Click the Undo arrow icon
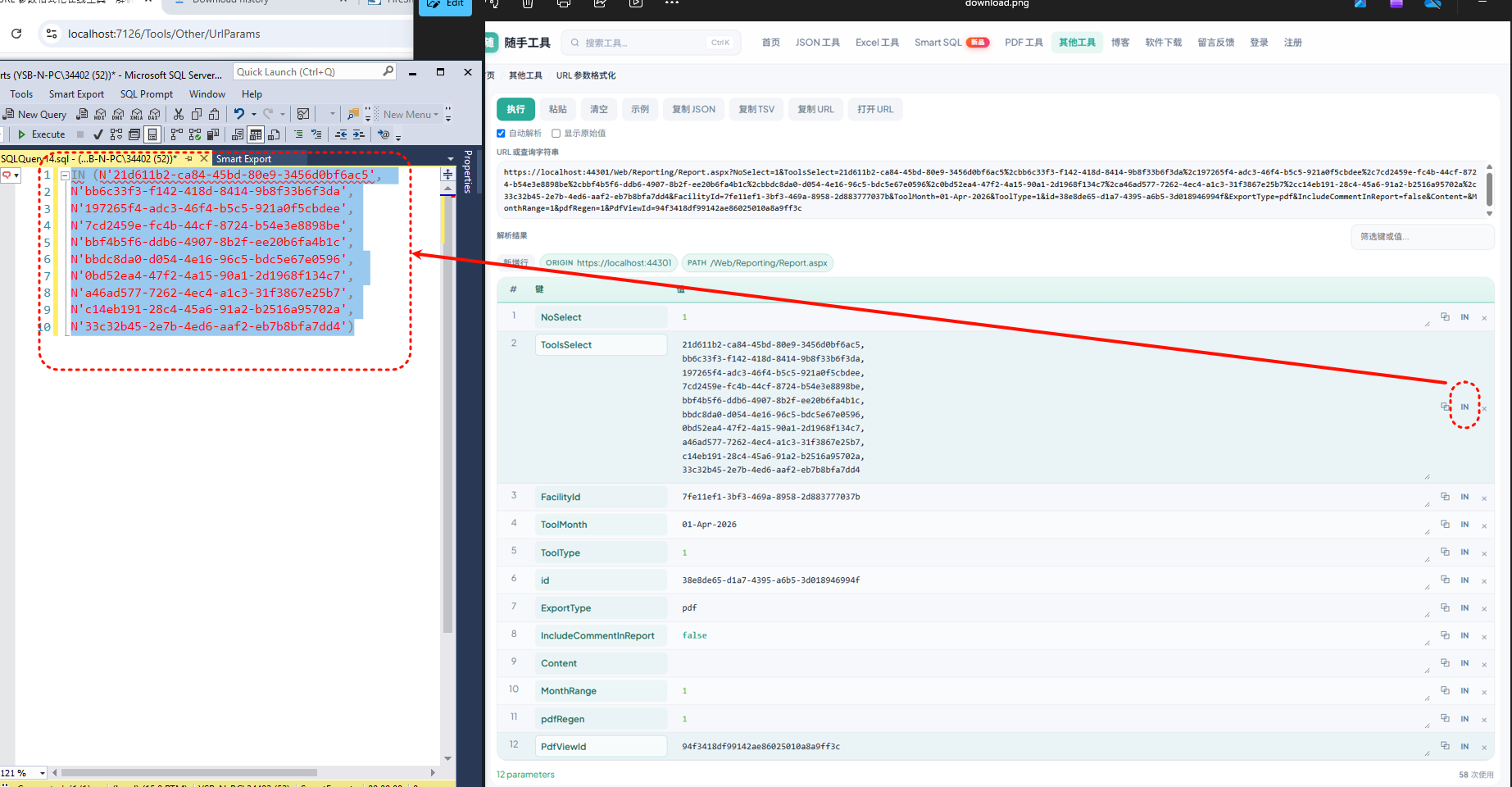 (x=238, y=114)
